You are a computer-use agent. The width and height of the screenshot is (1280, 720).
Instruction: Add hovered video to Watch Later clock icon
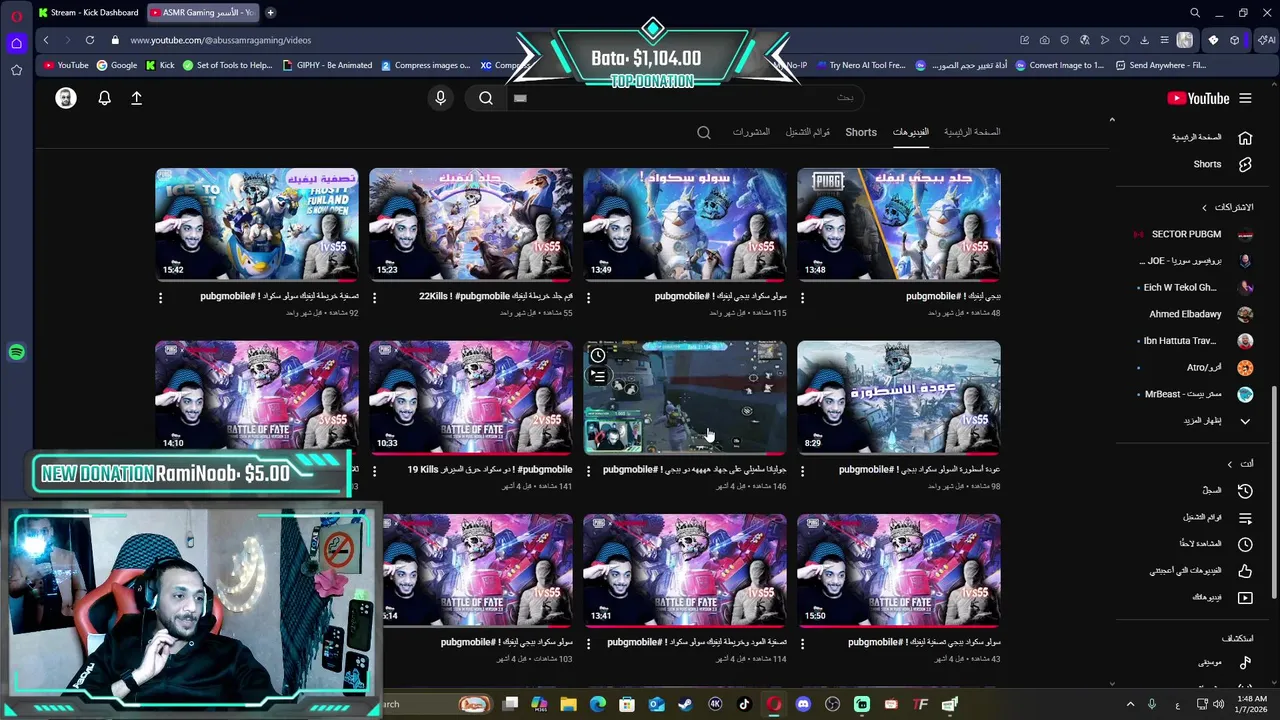click(598, 355)
